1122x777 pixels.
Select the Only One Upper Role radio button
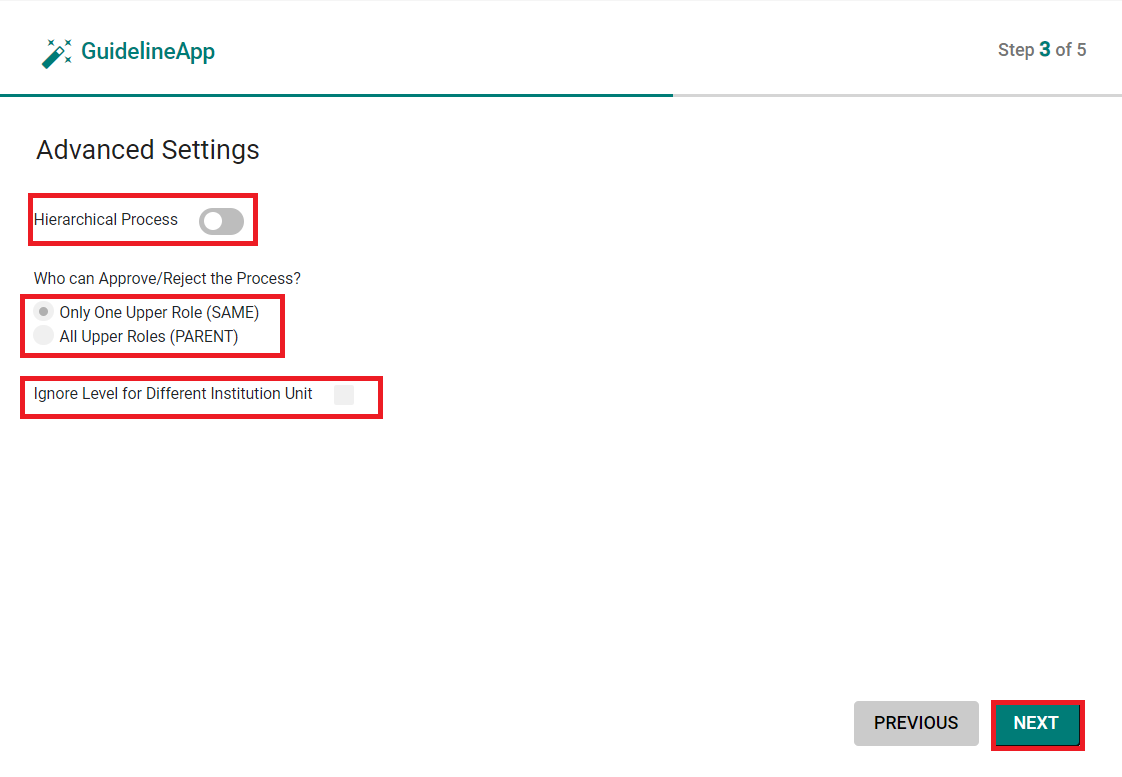click(44, 311)
